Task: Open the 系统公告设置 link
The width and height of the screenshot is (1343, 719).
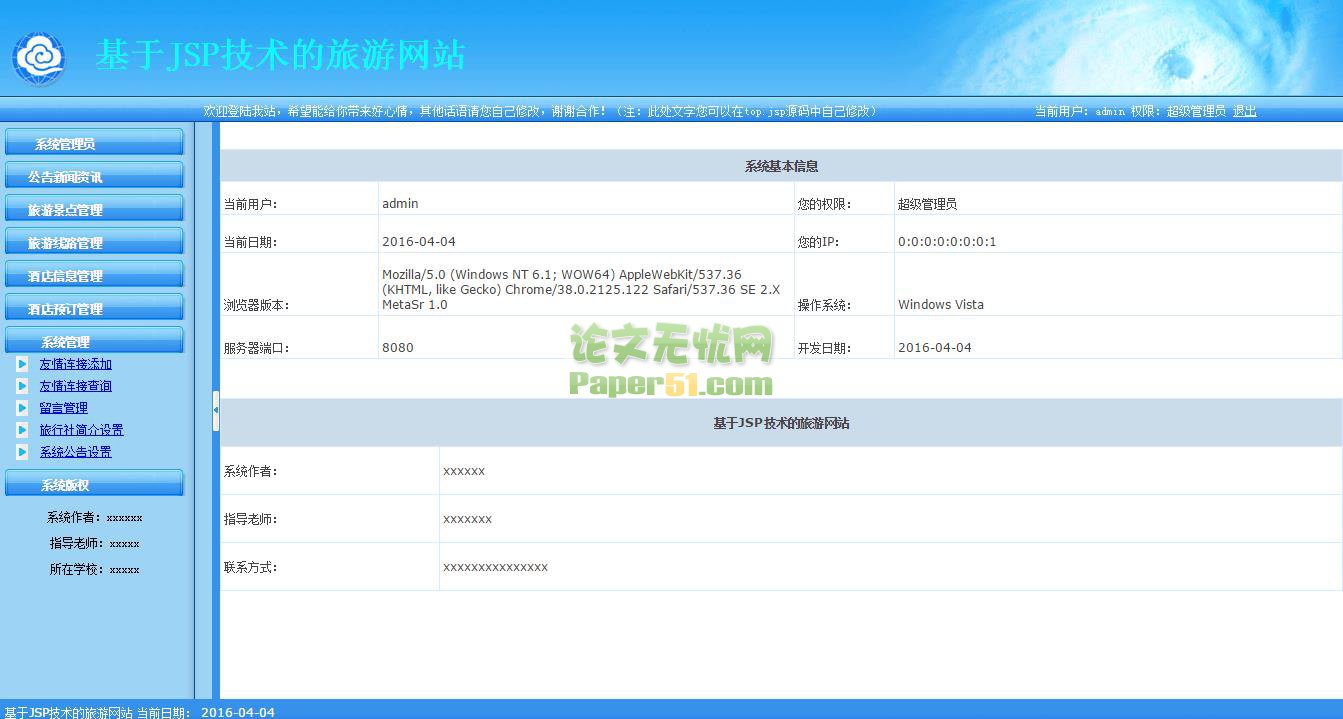Action: pyautogui.click(x=76, y=452)
